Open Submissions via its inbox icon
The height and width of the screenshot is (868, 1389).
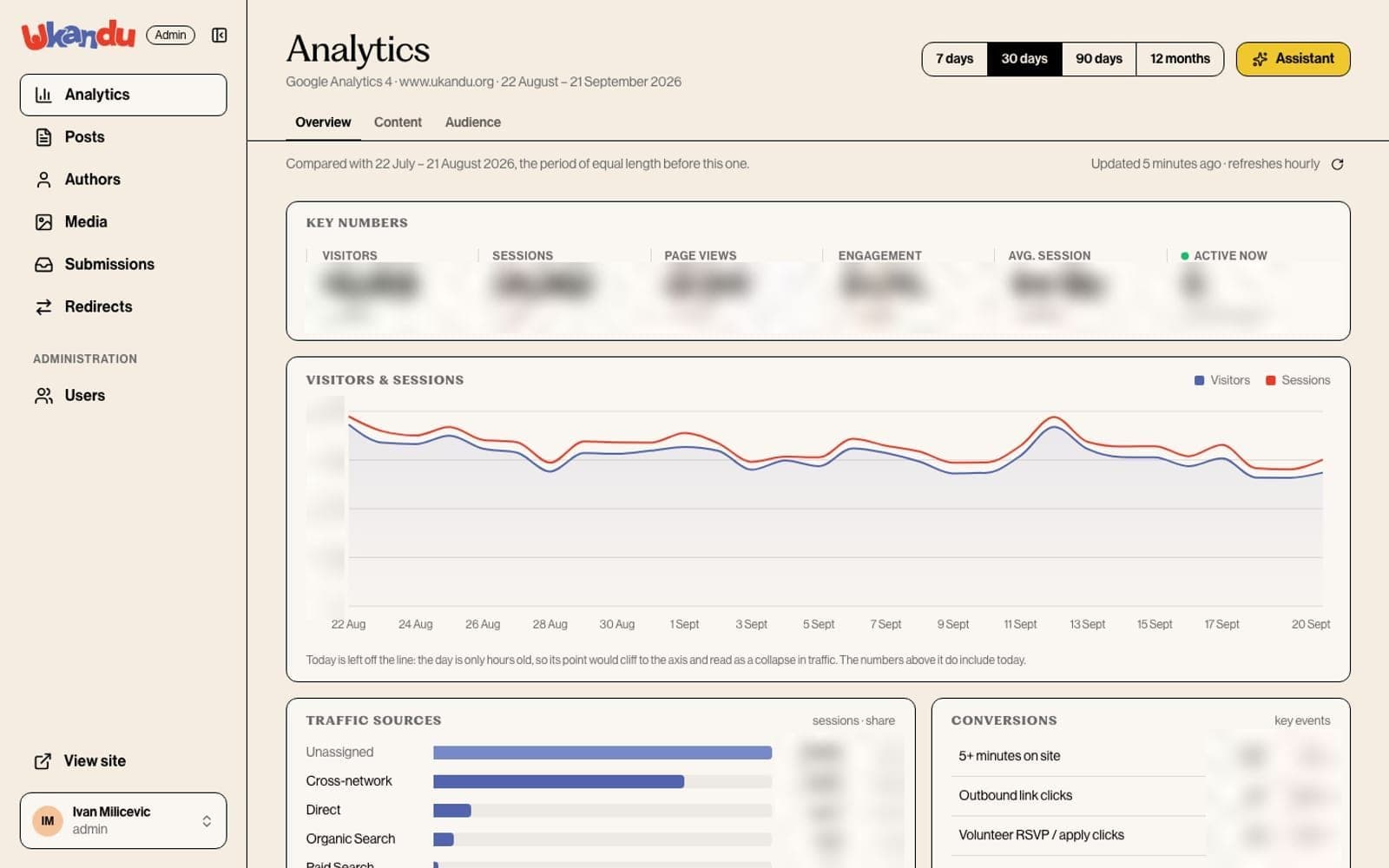click(x=43, y=265)
